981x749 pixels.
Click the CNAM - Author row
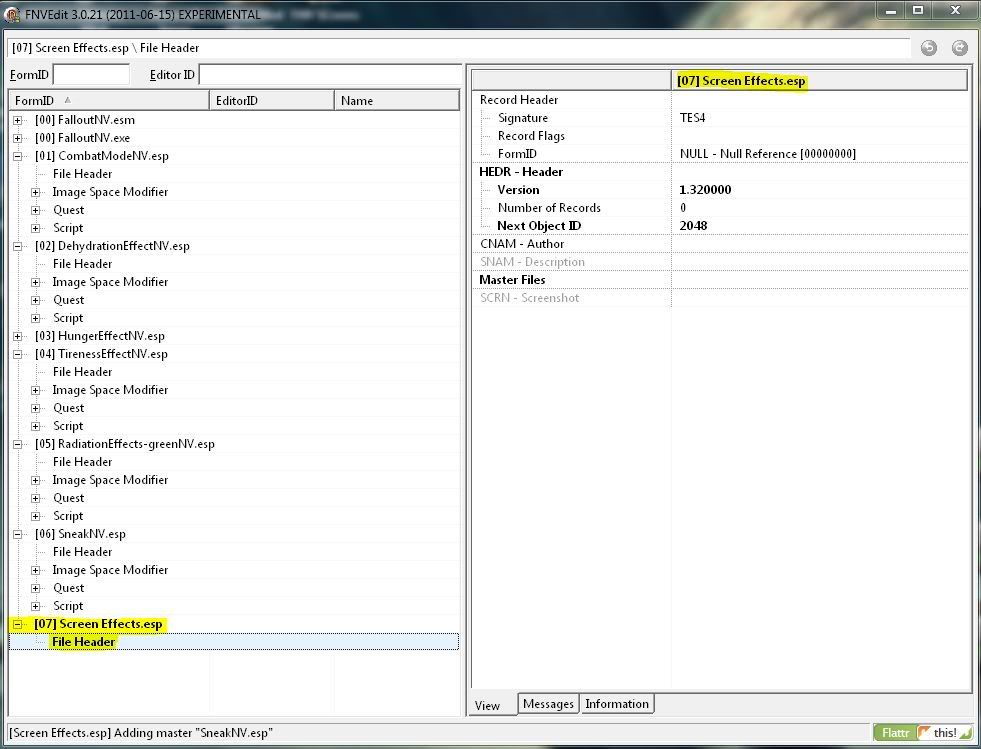tap(719, 244)
